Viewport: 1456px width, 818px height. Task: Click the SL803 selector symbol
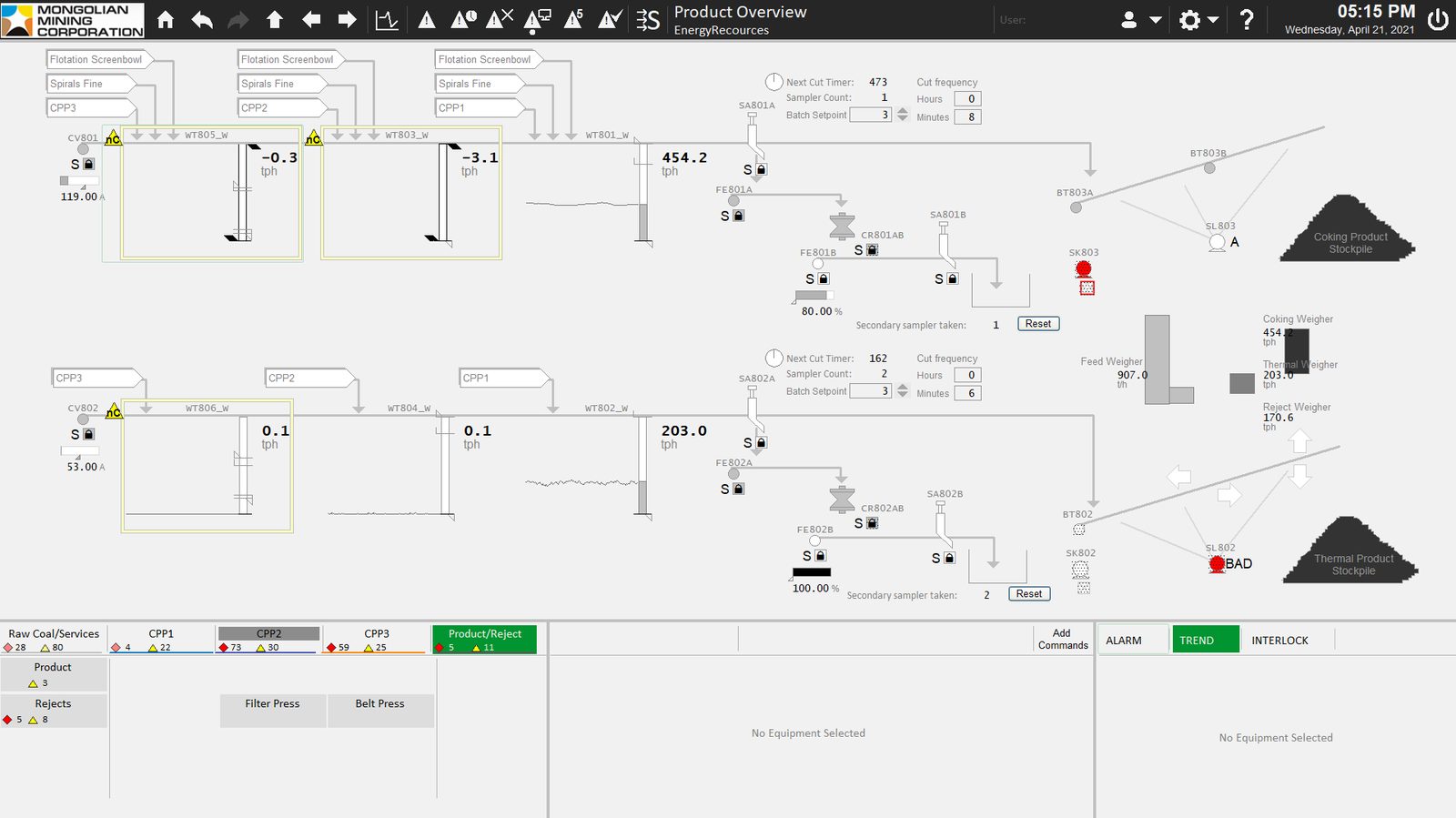click(1218, 243)
